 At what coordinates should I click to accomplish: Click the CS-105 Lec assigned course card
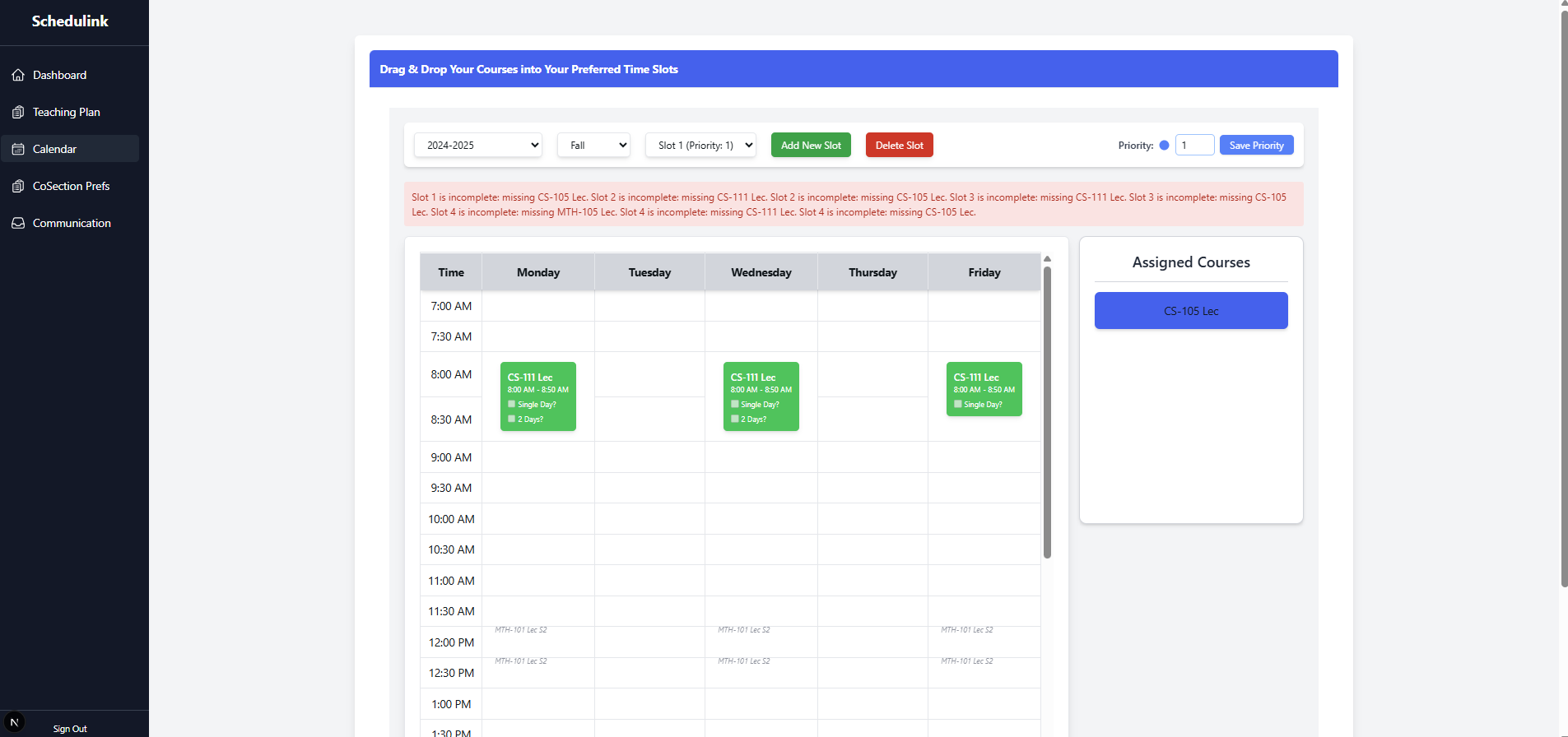pyautogui.click(x=1191, y=311)
